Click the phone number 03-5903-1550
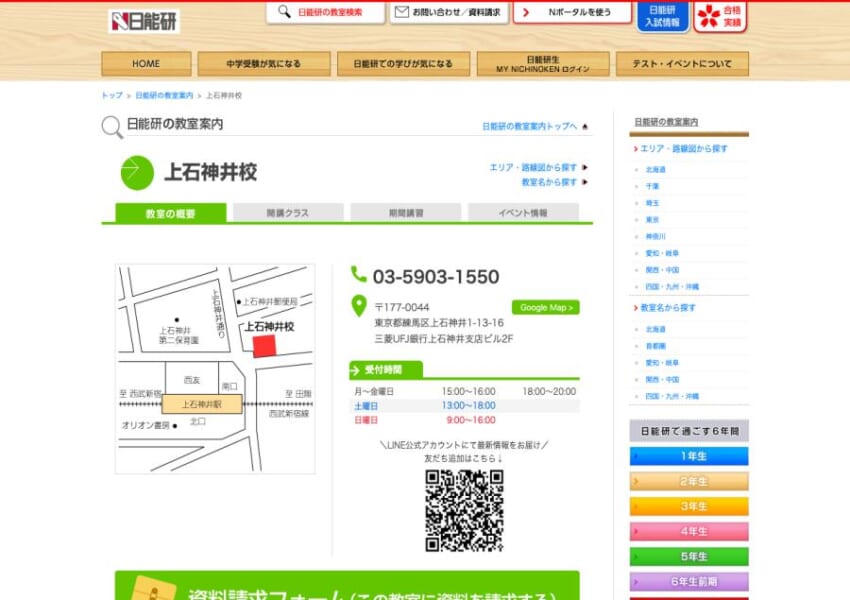 click(x=436, y=277)
